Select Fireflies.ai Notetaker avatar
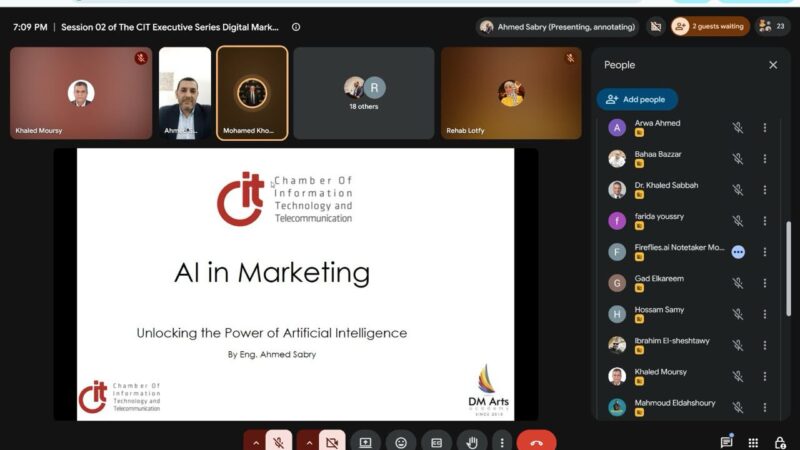This screenshot has height=450, width=800. [617, 252]
